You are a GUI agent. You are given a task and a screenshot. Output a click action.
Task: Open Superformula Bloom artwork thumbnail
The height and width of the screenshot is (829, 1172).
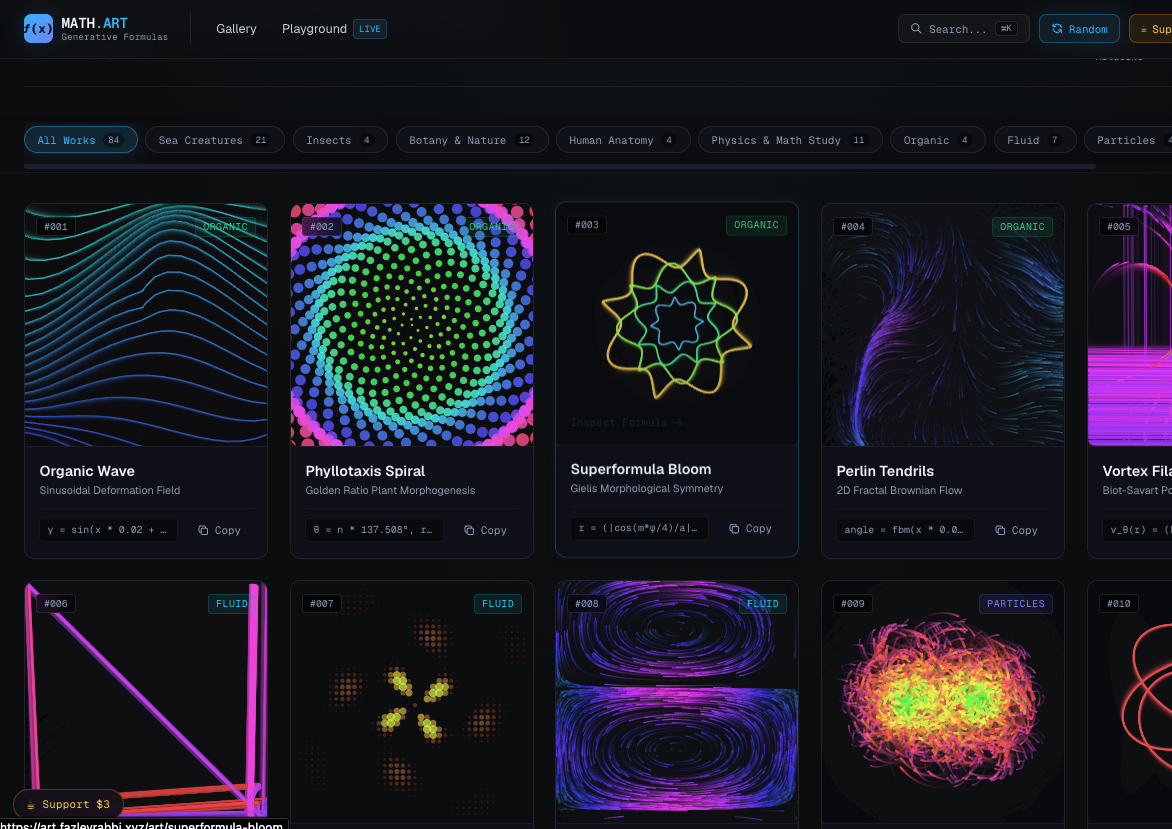click(677, 323)
